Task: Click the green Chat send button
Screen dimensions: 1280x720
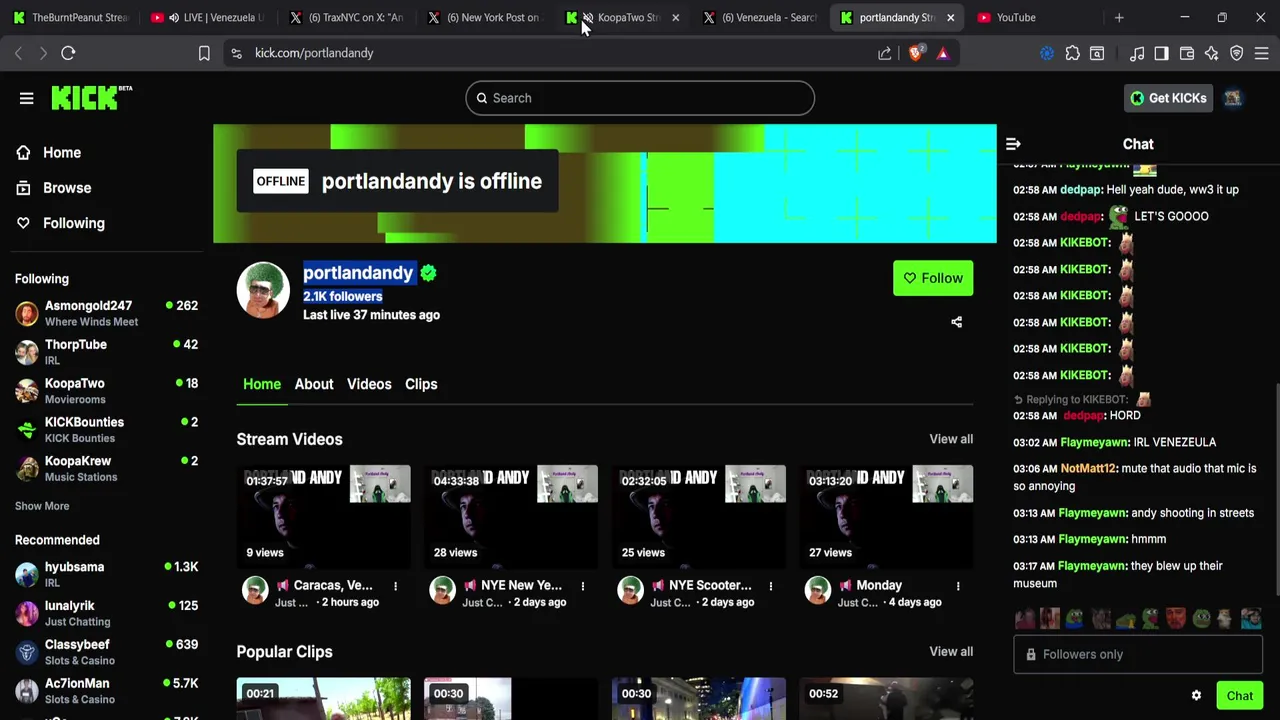Action: pyautogui.click(x=1240, y=696)
